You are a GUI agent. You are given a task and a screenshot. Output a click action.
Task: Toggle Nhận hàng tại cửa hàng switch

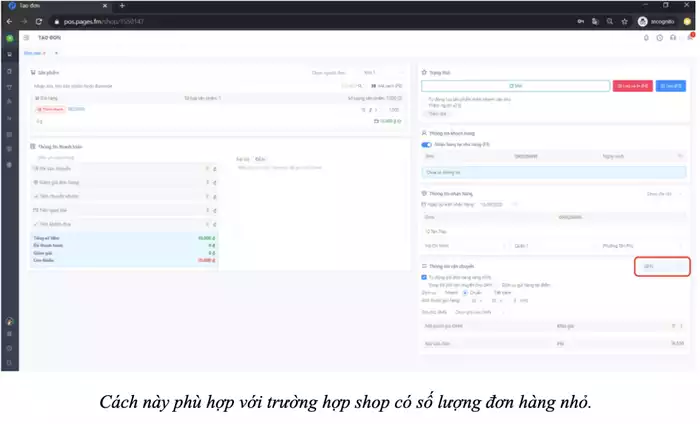pyautogui.click(x=426, y=145)
